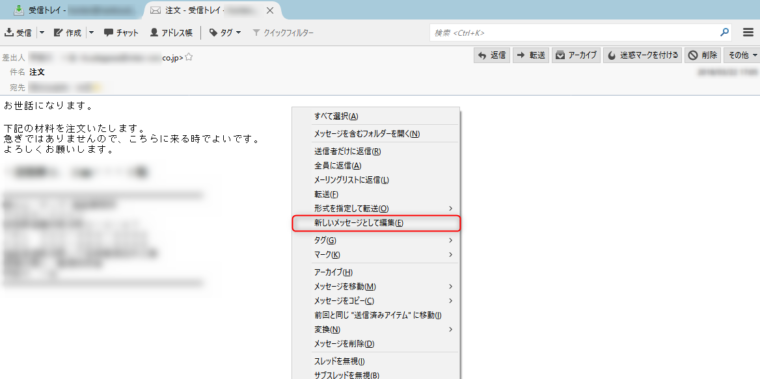Open the チャット (Chat) toolbar button

pyautogui.click(x=121, y=33)
